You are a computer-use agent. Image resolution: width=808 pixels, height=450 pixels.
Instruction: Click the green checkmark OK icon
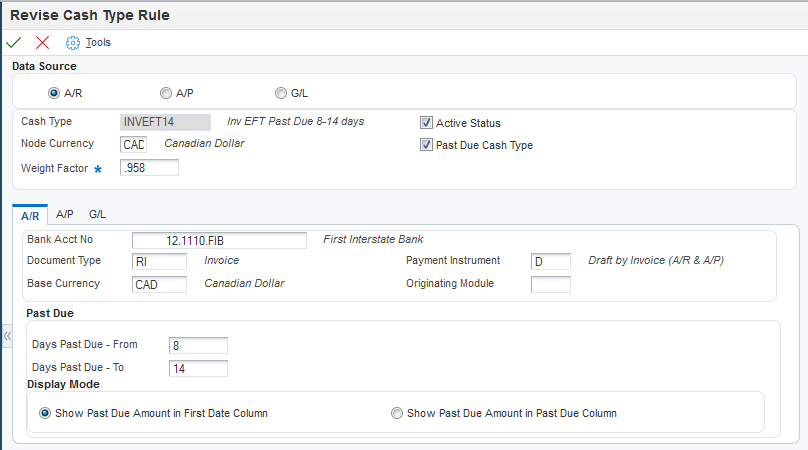[x=13, y=42]
